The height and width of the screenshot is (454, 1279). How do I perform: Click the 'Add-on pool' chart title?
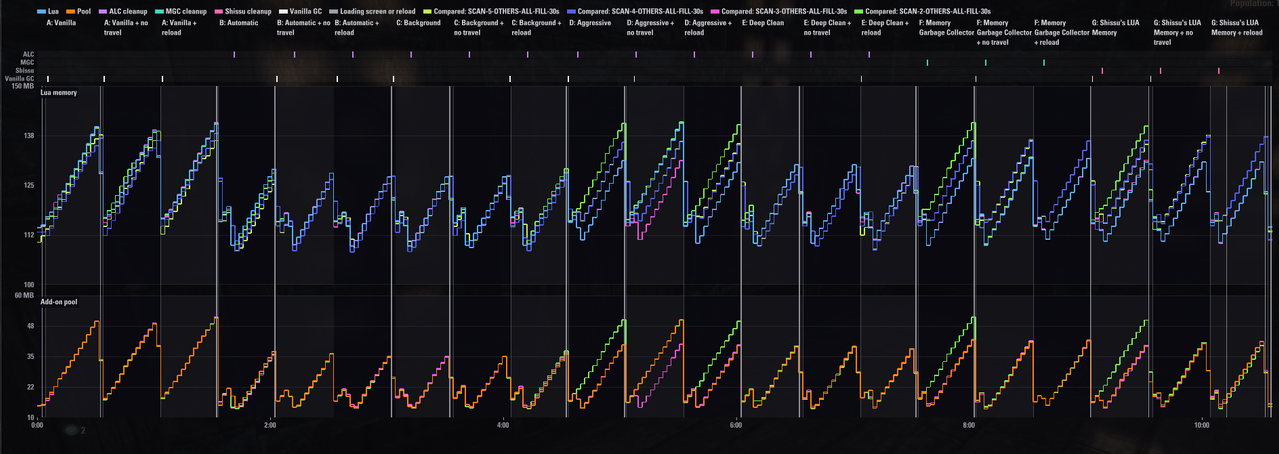click(x=59, y=303)
